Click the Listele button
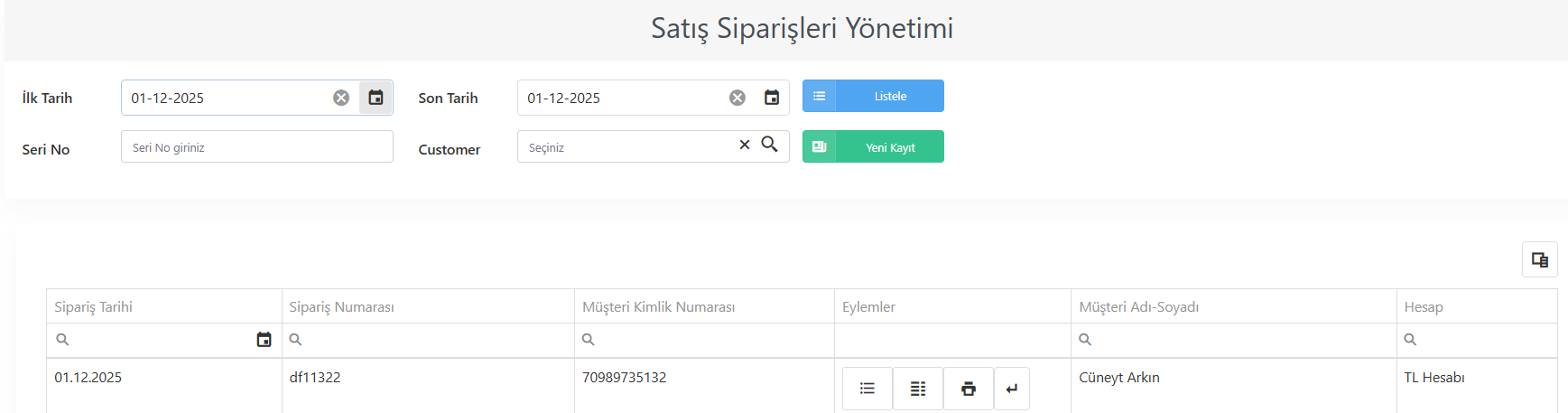This screenshot has width=1568, height=413. click(x=873, y=96)
